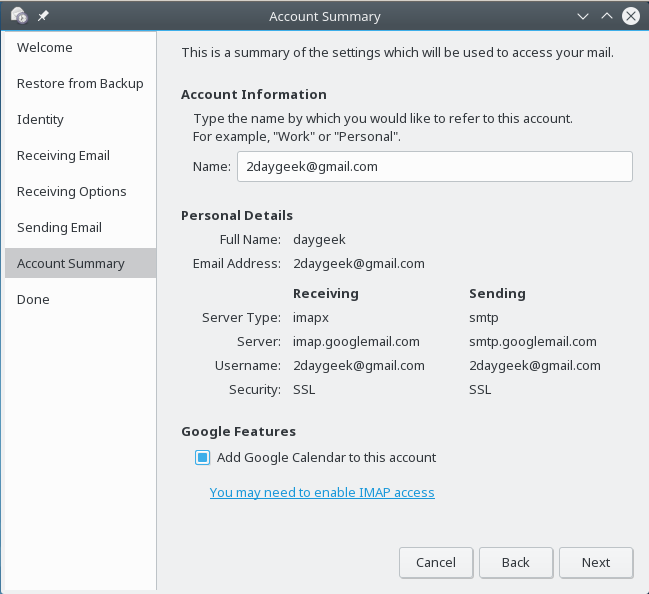Image resolution: width=649 pixels, height=594 pixels.
Task: Switch to the Receiving Email step
Action: 63,156
